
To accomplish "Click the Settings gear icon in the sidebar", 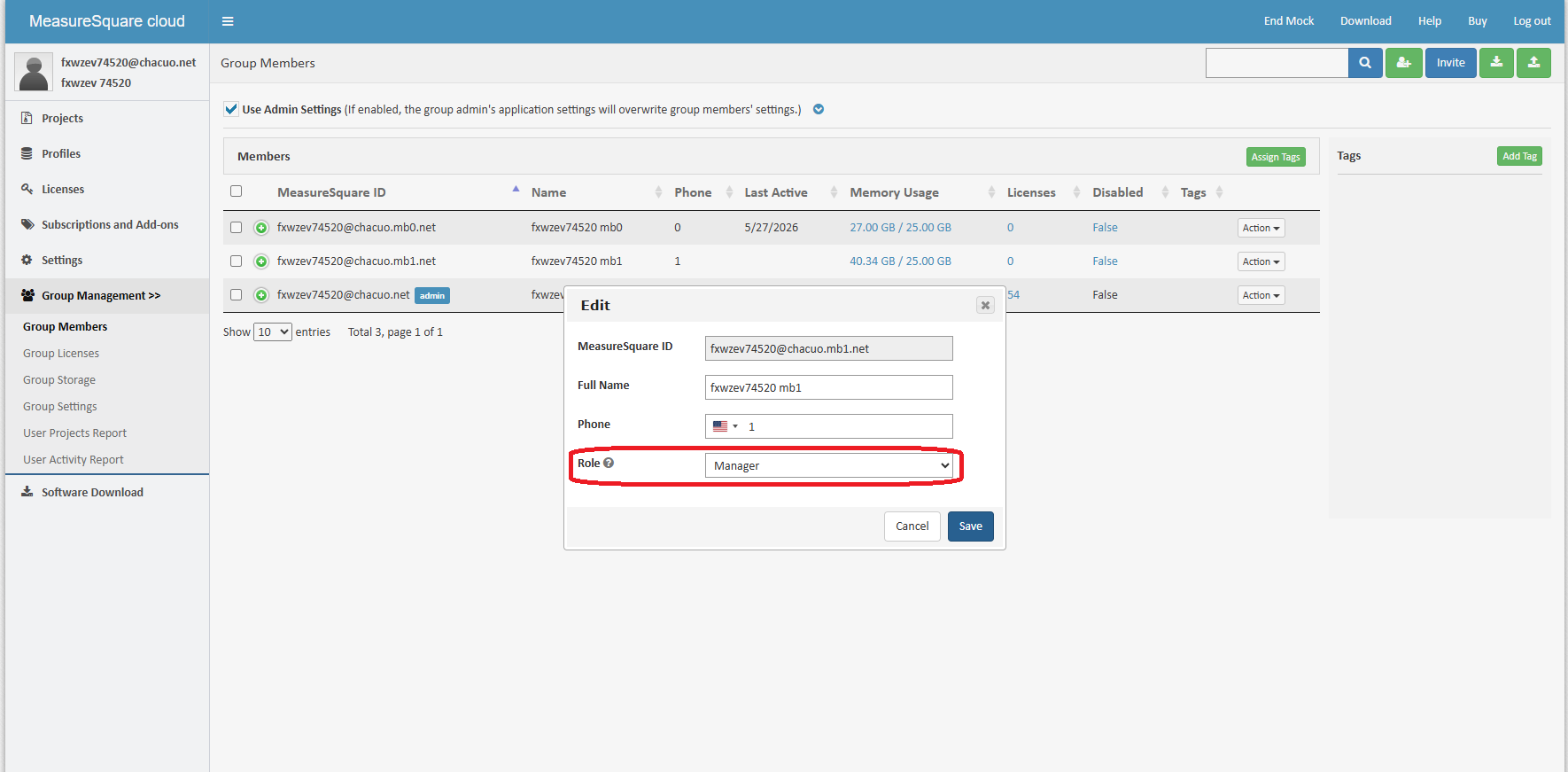I will point(27,260).
